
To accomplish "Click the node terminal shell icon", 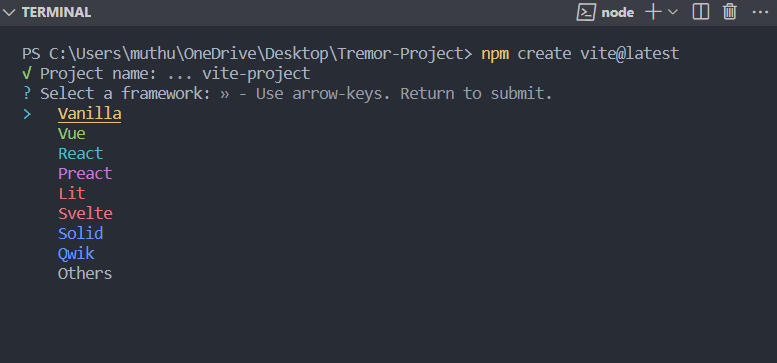I will pos(586,12).
